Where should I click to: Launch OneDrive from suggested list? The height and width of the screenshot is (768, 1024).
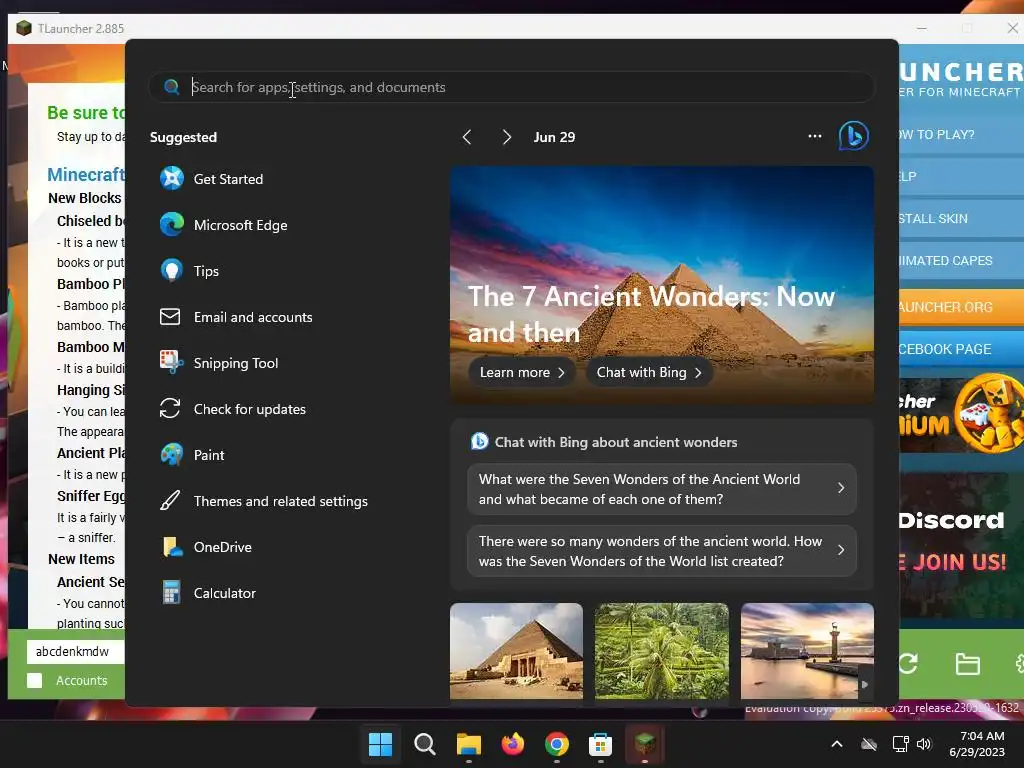click(x=206, y=547)
